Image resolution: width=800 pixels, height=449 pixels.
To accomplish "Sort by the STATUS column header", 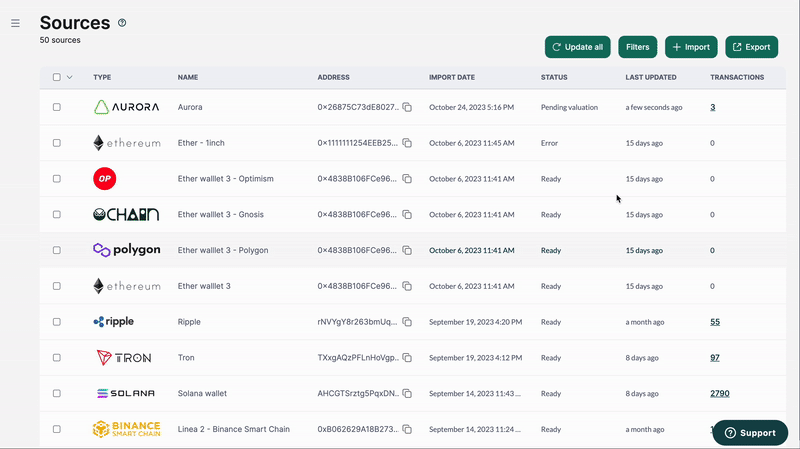I will click(554, 77).
